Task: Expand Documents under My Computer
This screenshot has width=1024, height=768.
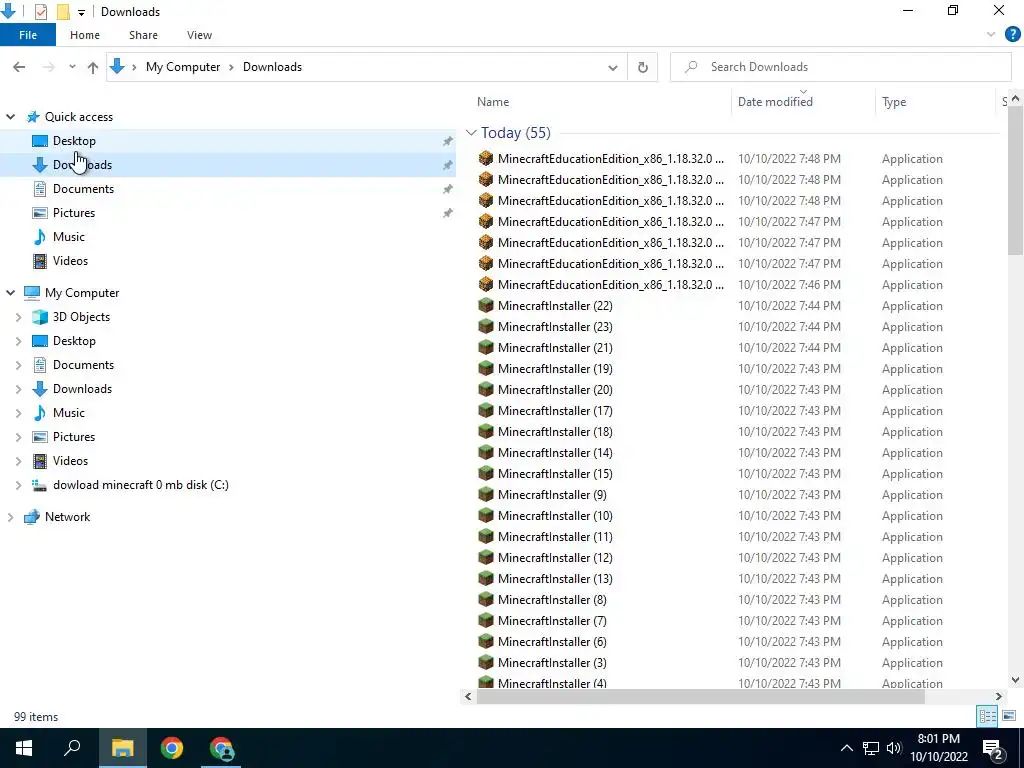Action: click(x=18, y=365)
